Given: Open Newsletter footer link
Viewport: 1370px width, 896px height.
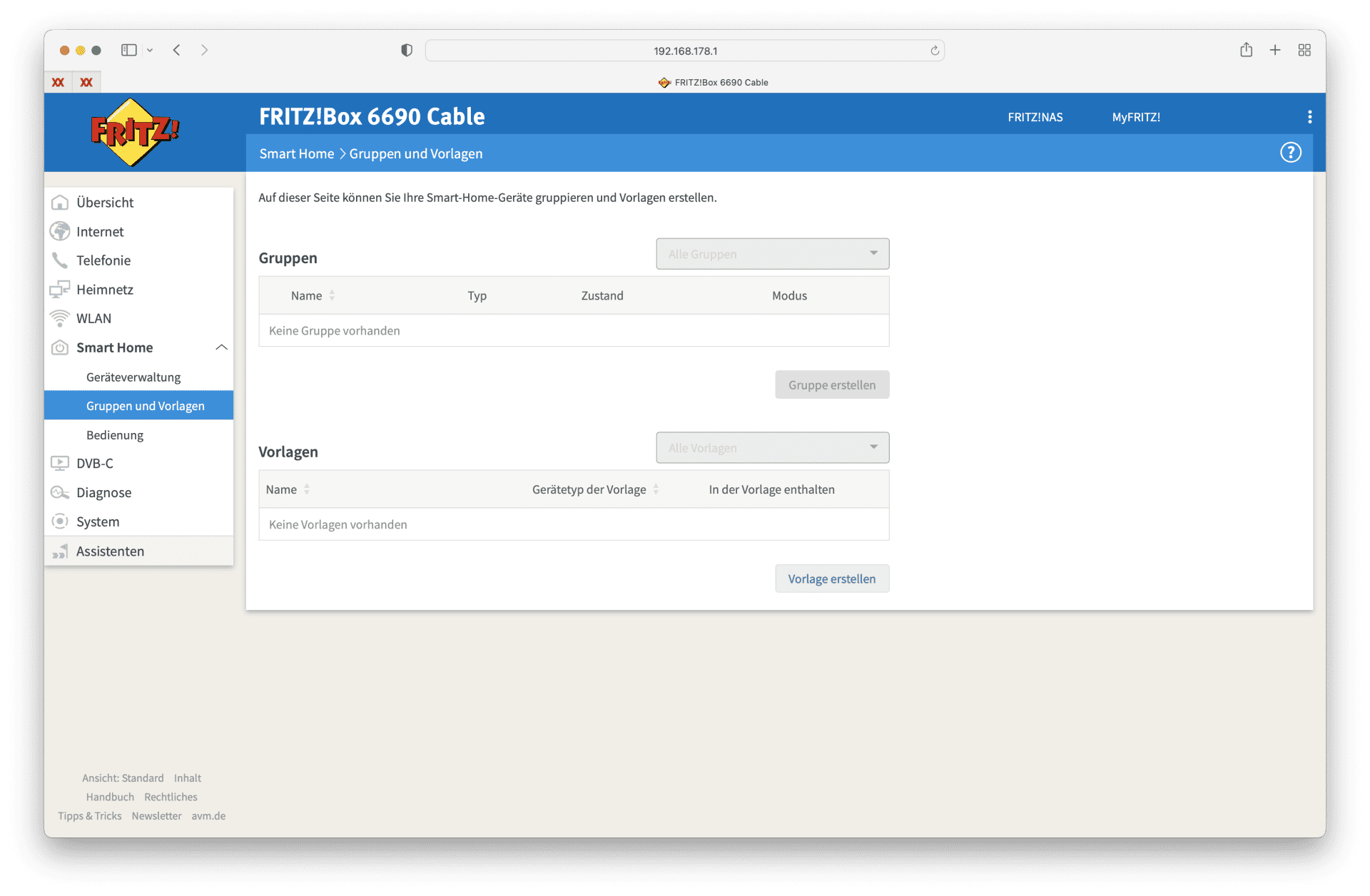Looking at the screenshot, I should (x=156, y=815).
